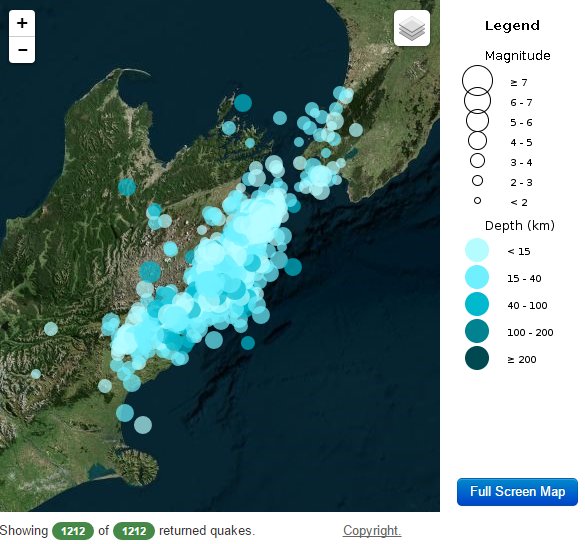Click the 3 - 4 magnitude legend circle
Image resolution: width=585 pixels, height=544 pixels.
[477, 161]
